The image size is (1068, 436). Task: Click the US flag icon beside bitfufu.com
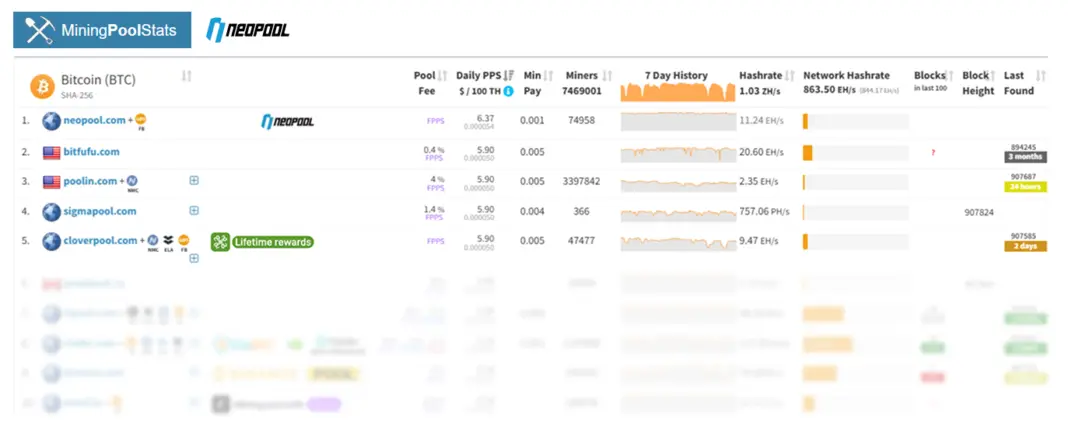click(52, 152)
